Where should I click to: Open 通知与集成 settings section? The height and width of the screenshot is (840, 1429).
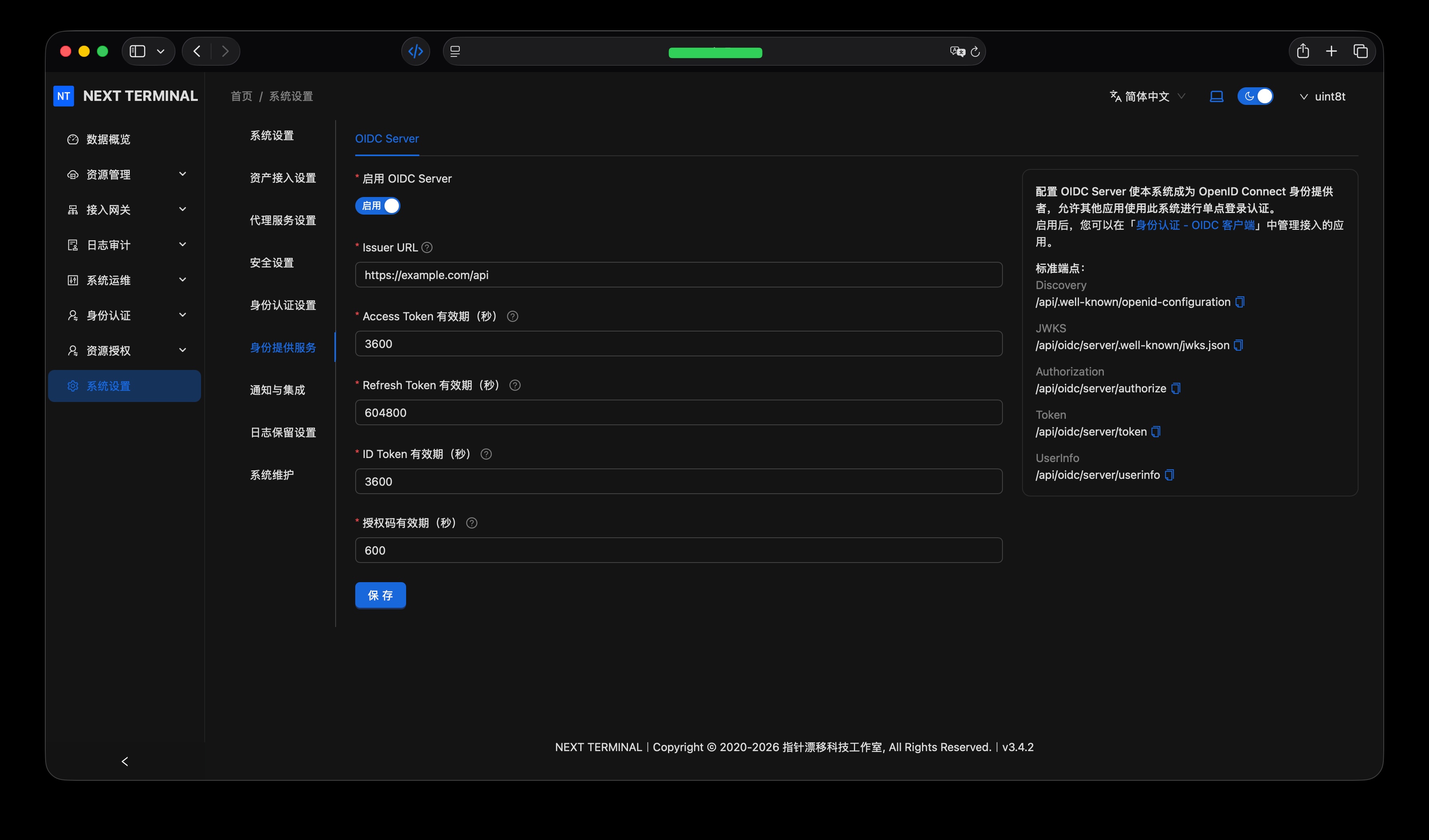tap(277, 390)
